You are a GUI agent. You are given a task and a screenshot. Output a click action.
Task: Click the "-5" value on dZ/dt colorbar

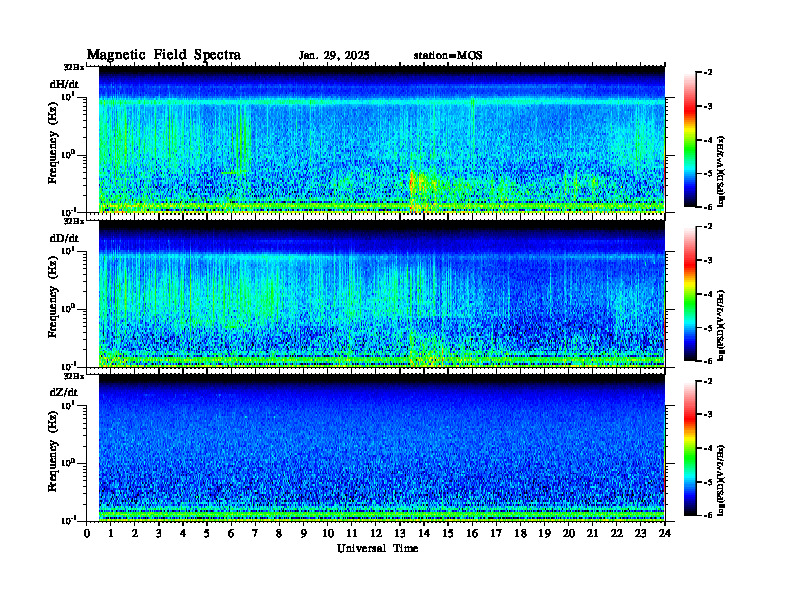point(708,482)
